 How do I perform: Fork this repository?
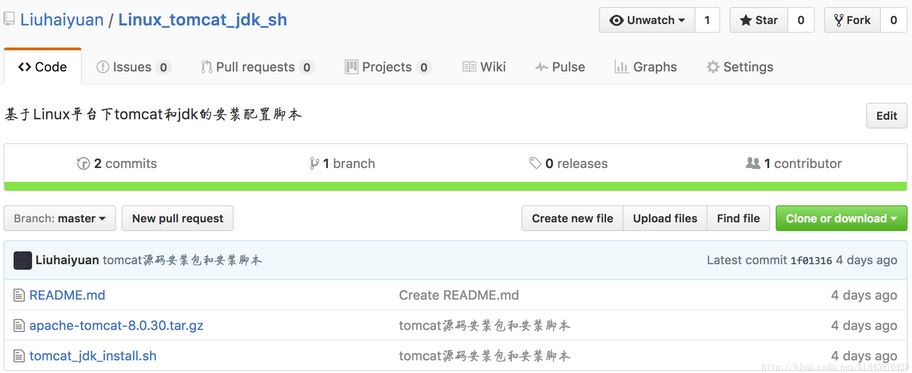[x=852, y=20]
